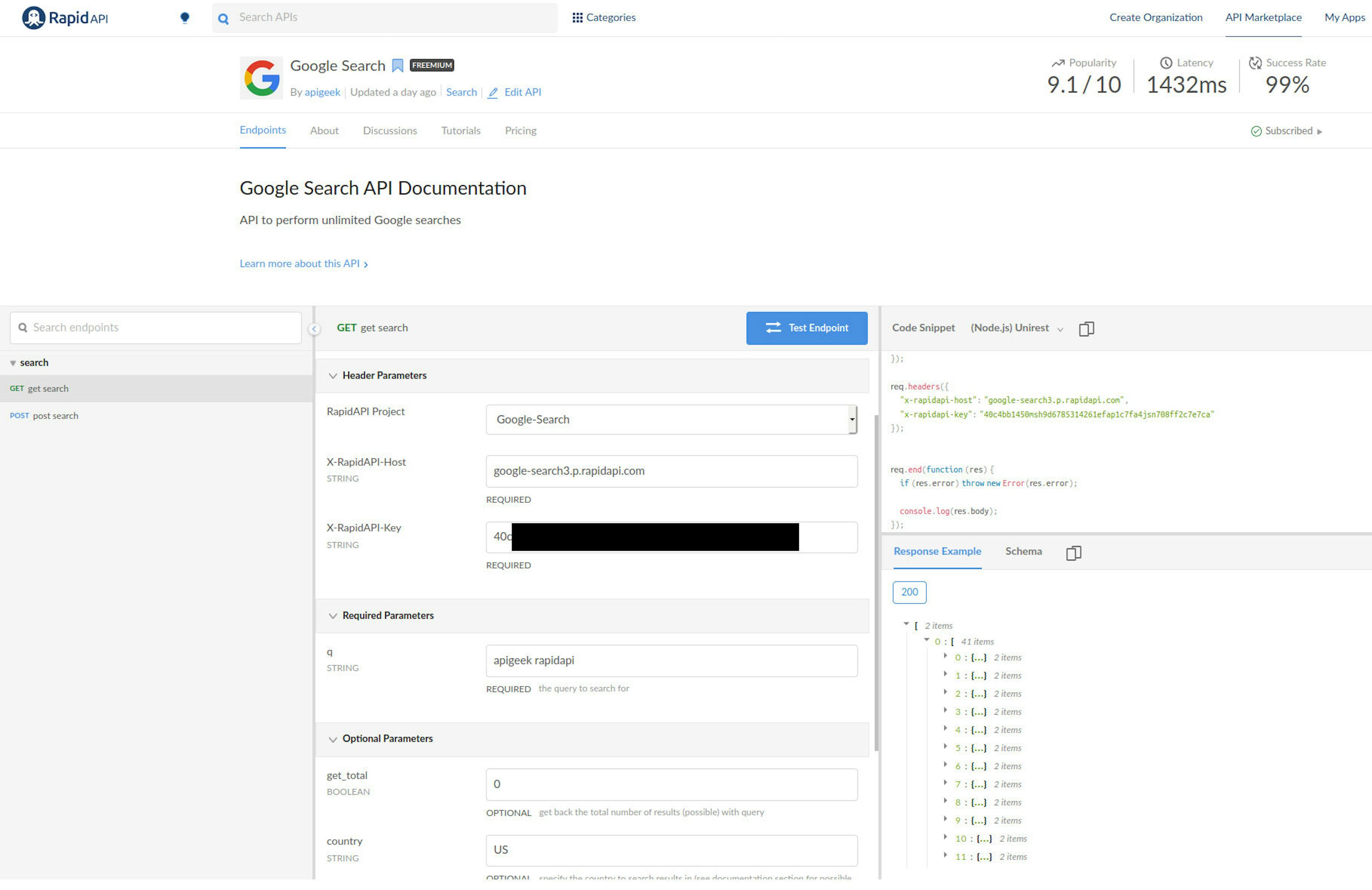Click the Search category link
This screenshot has height=890, width=1372.
(461, 92)
